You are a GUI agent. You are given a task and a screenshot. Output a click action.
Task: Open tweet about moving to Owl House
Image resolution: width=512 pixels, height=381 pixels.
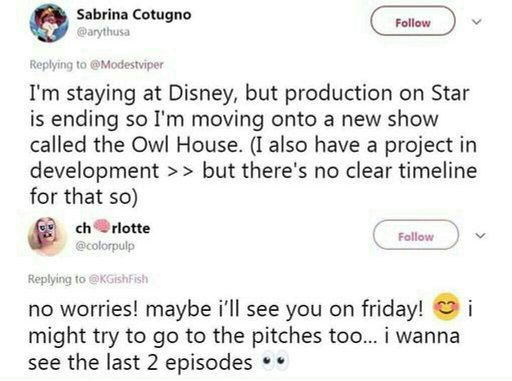click(x=253, y=145)
